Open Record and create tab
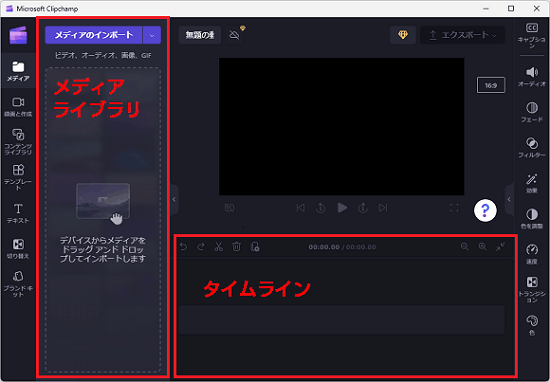The height and width of the screenshot is (382, 550). pyautogui.click(x=18, y=107)
